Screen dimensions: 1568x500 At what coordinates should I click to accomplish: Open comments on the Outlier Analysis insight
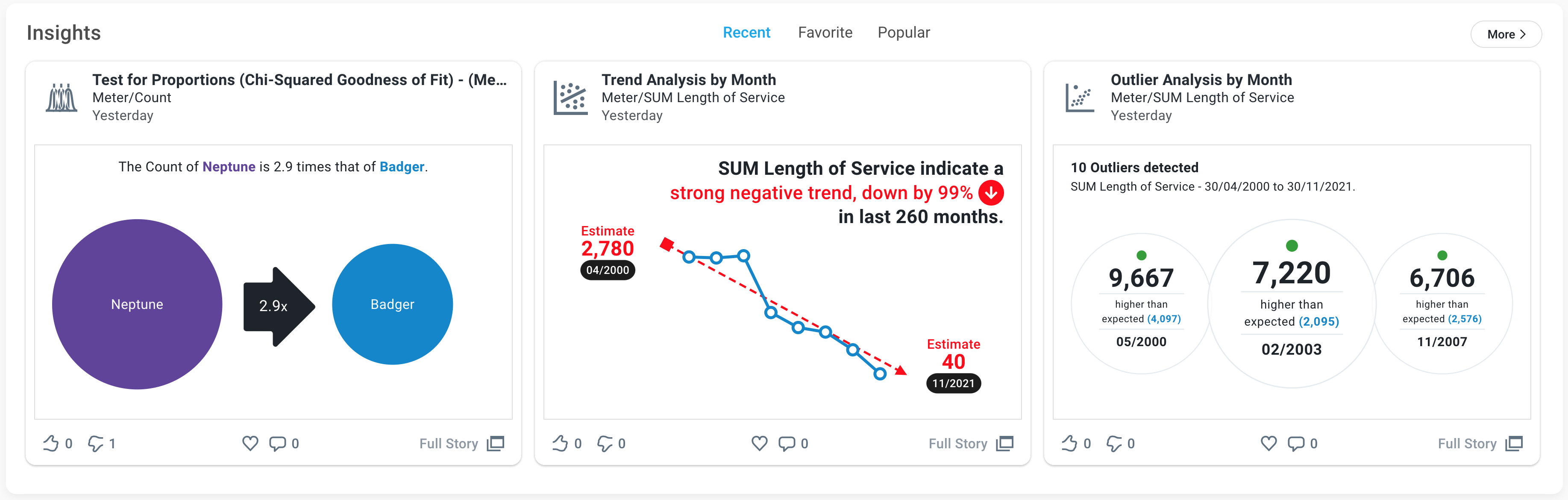[x=1296, y=443]
